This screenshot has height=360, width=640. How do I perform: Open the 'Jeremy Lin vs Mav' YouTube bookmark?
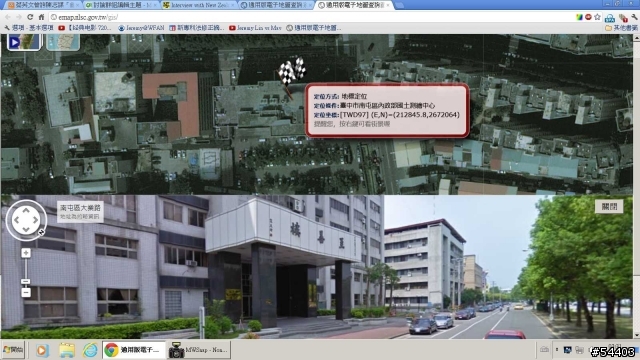click(x=255, y=28)
